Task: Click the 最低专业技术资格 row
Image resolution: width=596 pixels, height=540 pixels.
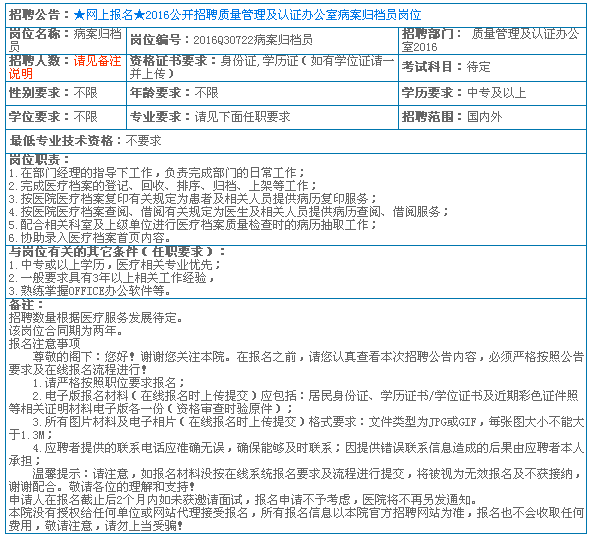Action: point(296,141)
